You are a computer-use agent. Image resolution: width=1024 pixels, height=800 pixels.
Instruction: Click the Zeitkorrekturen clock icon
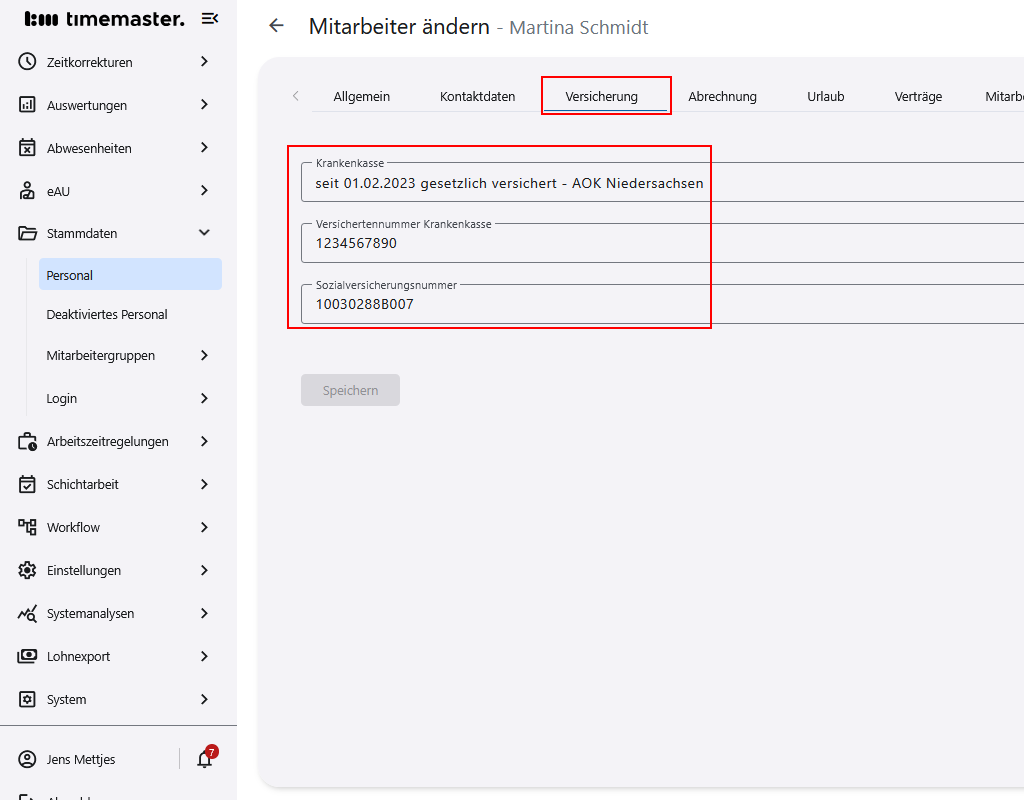pos(28,62)
